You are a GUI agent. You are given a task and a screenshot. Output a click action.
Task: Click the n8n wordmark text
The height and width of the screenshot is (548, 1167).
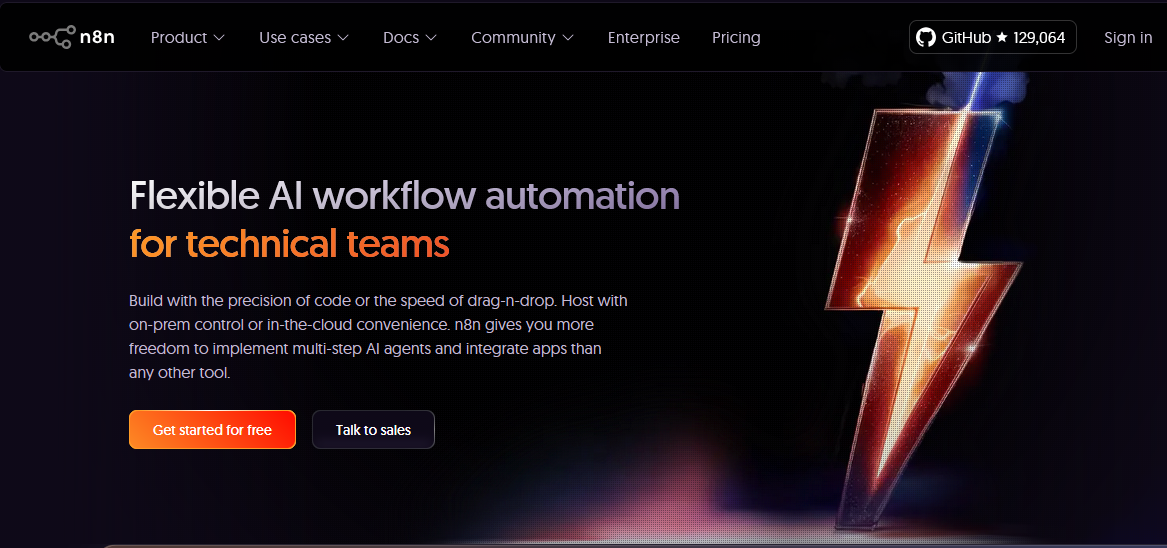pyautogui.click(x=97, y=37)
